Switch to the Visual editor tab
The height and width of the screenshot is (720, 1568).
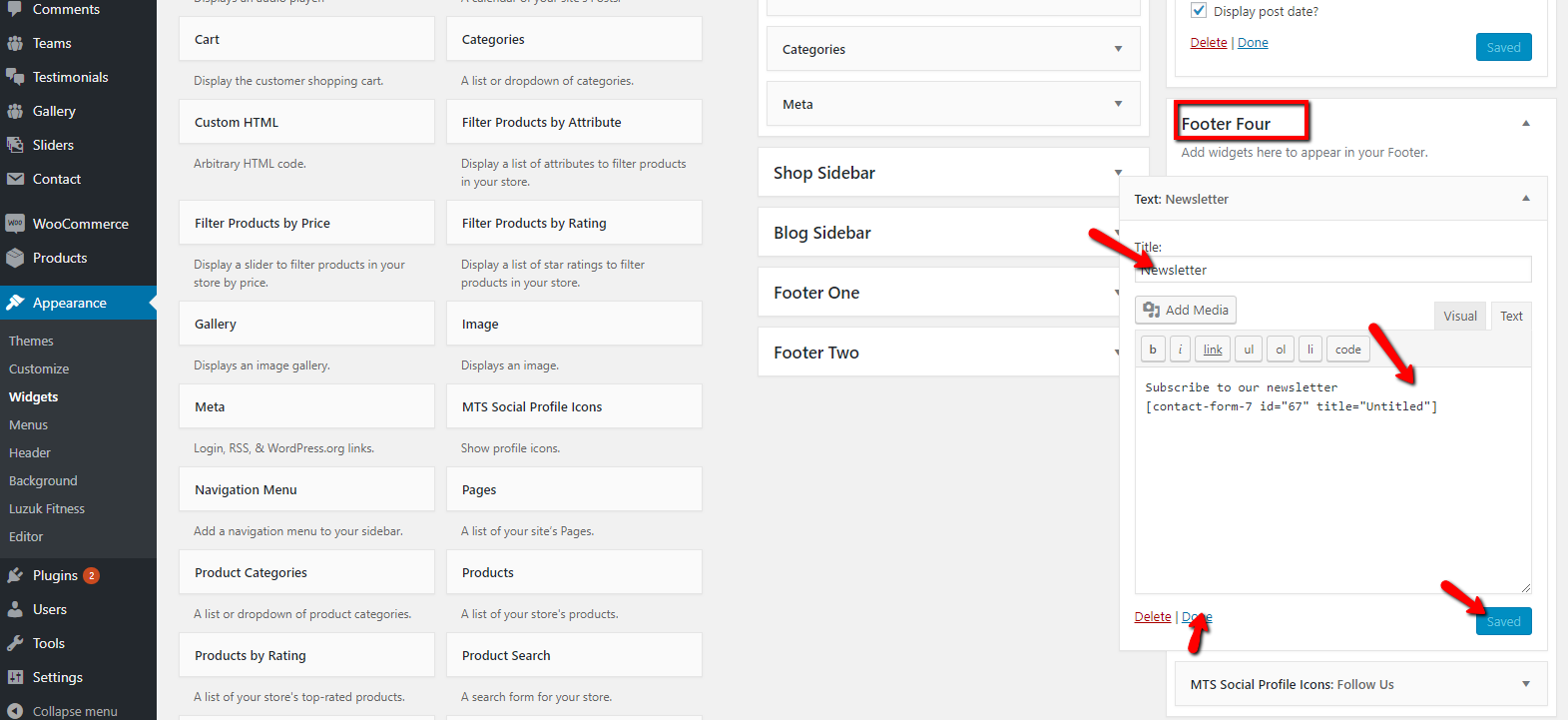(1459, 316)
